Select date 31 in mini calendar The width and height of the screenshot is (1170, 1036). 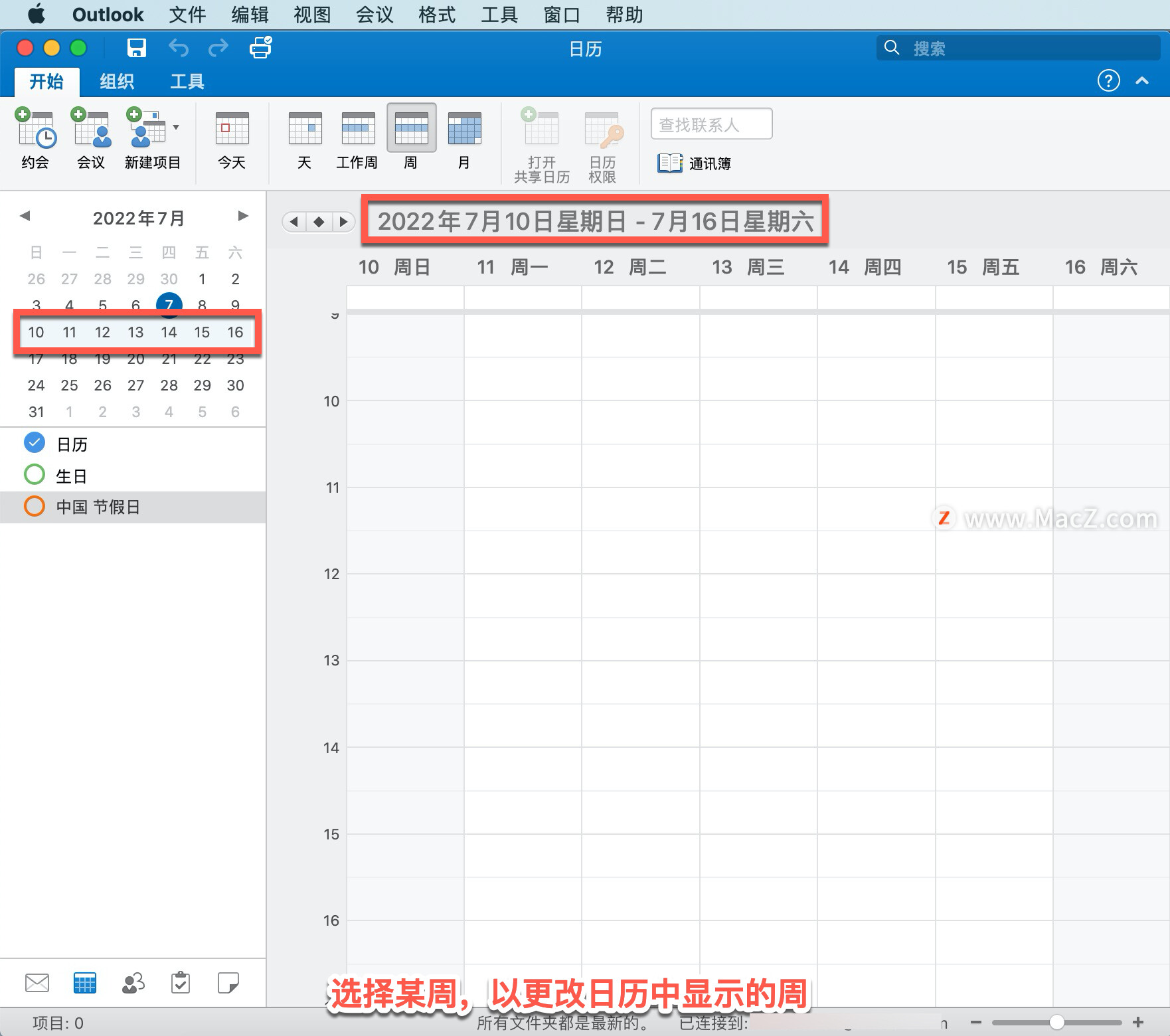(36, 412)
